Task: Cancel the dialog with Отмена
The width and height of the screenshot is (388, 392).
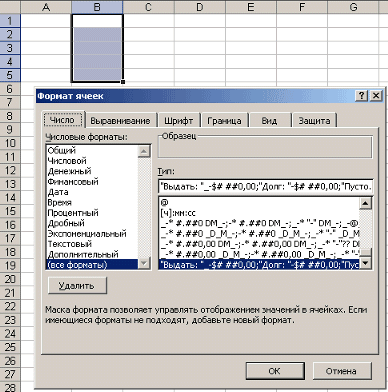Action: point(341,371)
